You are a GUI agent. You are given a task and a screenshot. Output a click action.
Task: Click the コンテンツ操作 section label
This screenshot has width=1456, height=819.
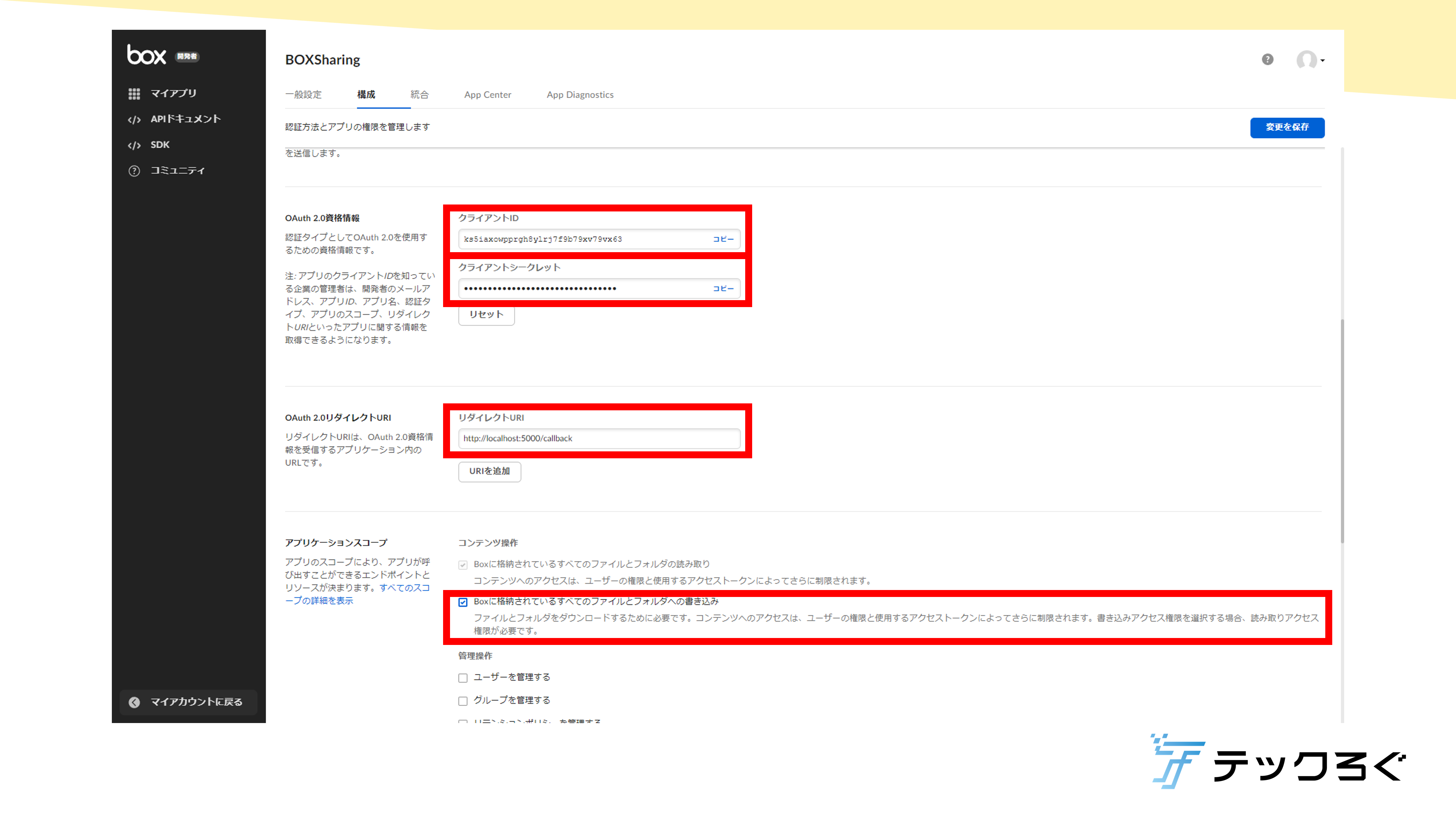coord(488,543)
